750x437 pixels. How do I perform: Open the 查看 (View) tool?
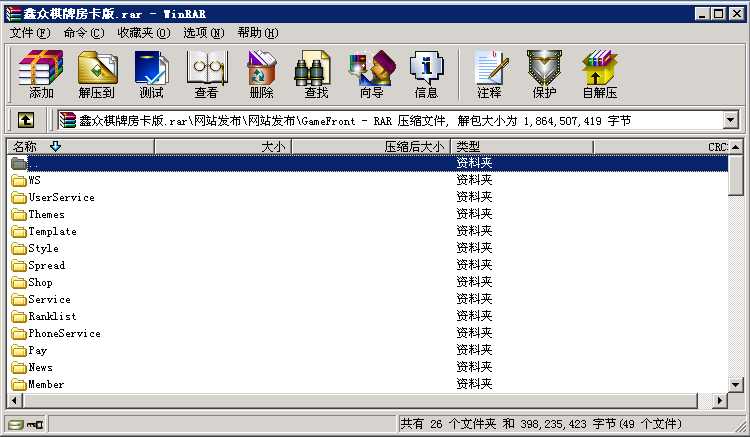point(206,74)
